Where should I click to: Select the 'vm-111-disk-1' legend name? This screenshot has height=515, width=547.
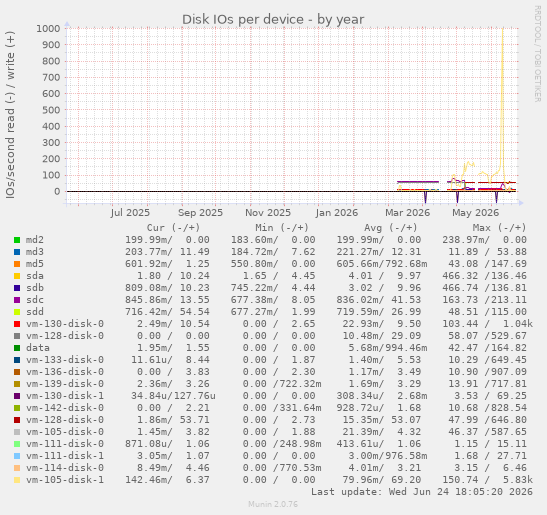(65, 456)
